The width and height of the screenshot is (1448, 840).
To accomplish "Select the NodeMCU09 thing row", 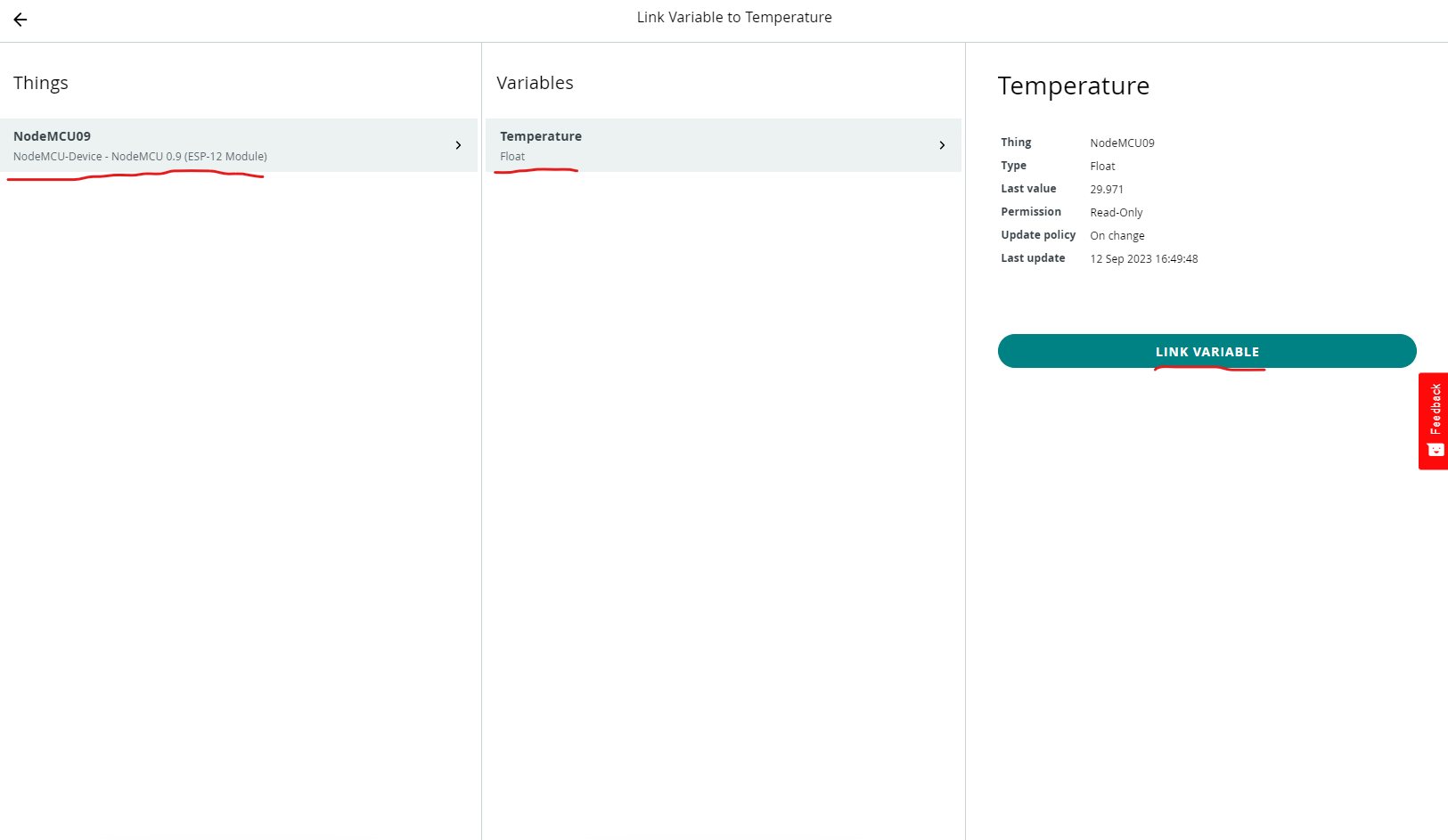I will coord(239,145).
